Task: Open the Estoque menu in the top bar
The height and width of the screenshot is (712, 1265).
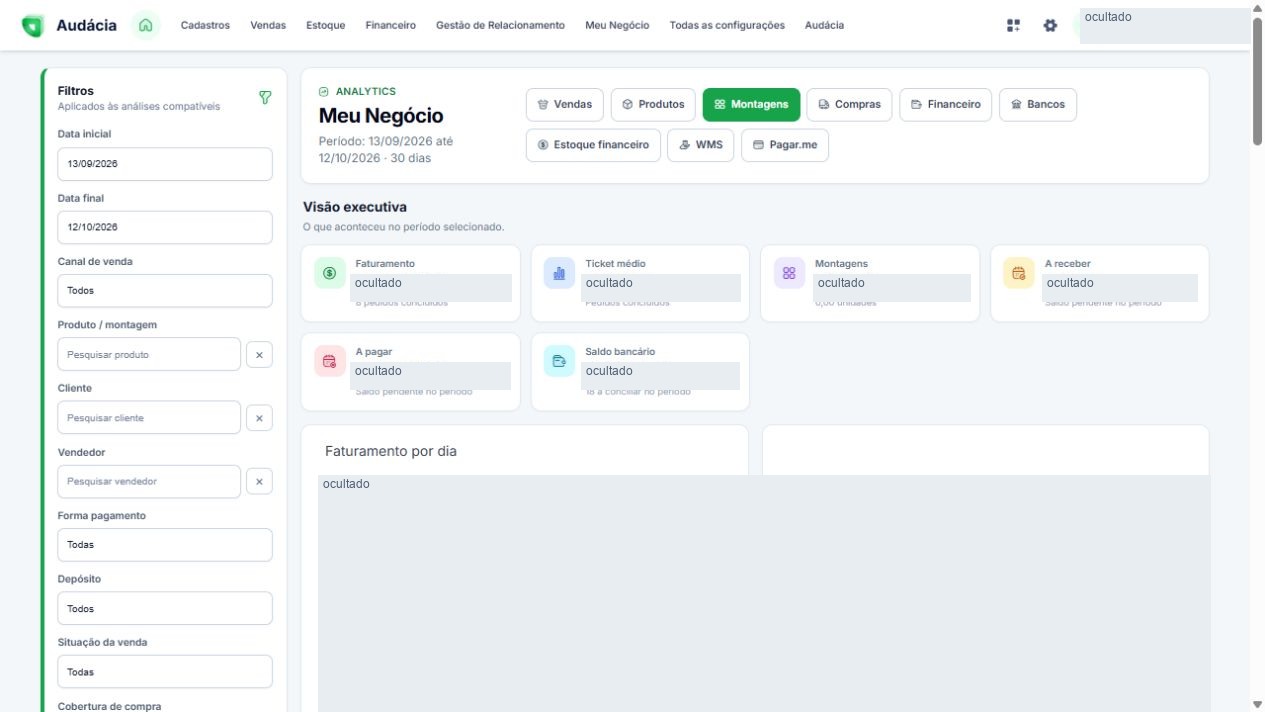Action: click(x=326, y=25)
